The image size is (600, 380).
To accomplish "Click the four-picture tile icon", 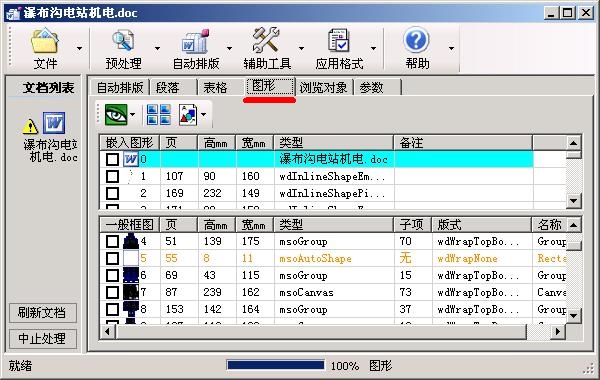I will click(159, 115).
